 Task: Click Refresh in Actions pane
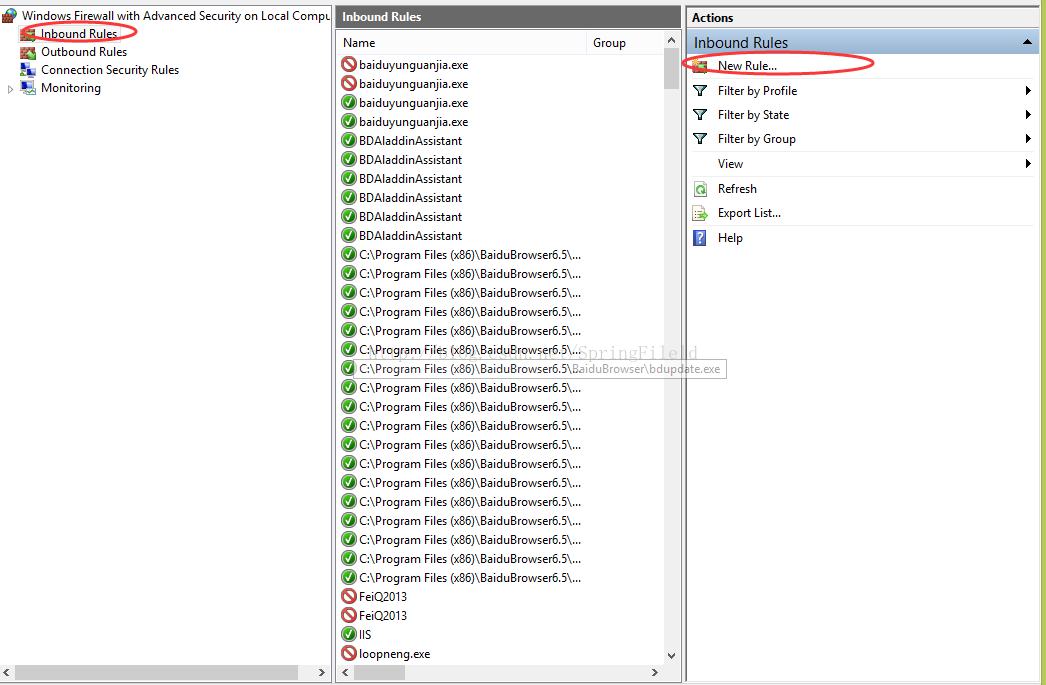click(x=737, y=189)
